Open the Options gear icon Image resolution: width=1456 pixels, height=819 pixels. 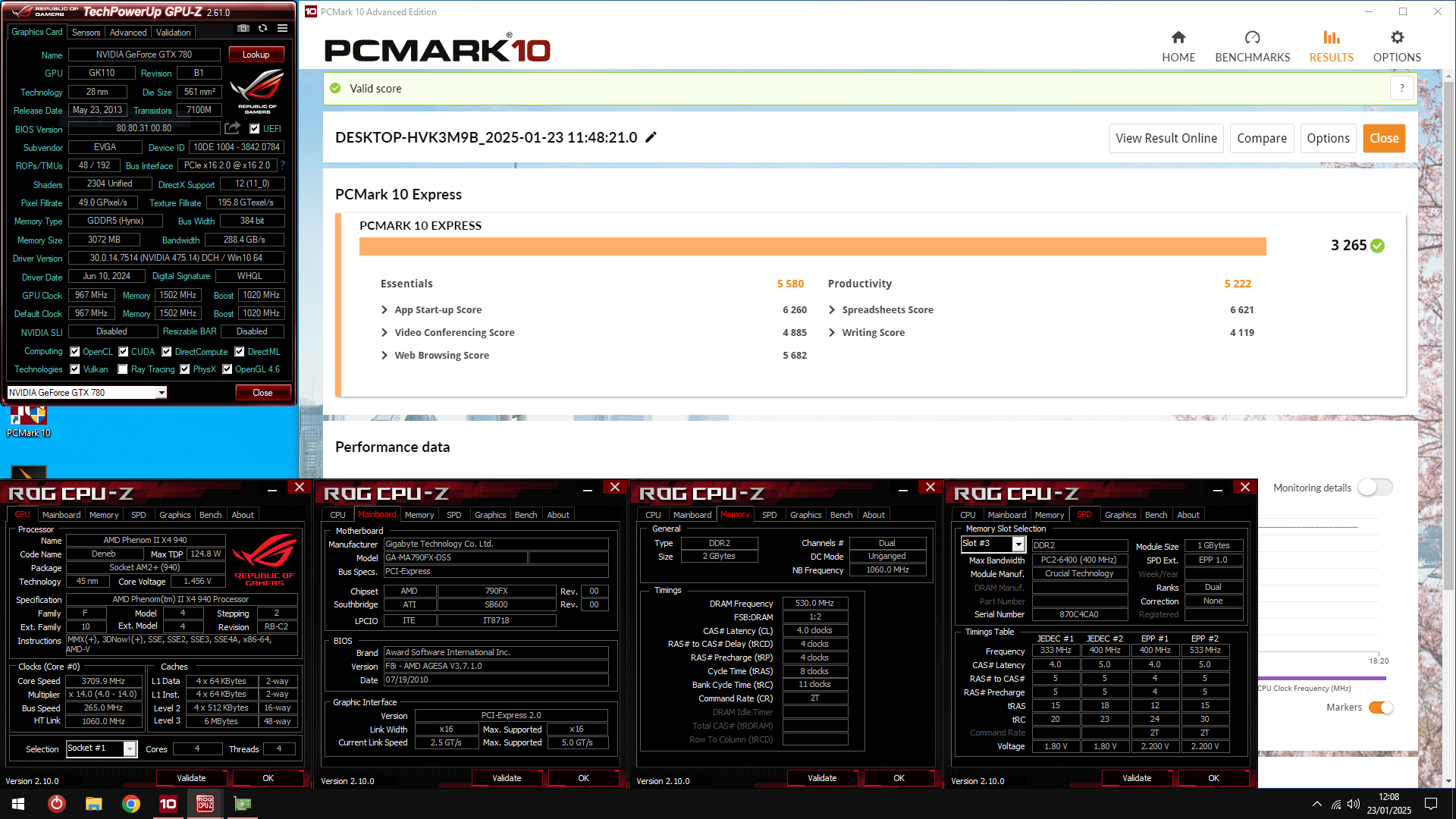coord(1397,37)
